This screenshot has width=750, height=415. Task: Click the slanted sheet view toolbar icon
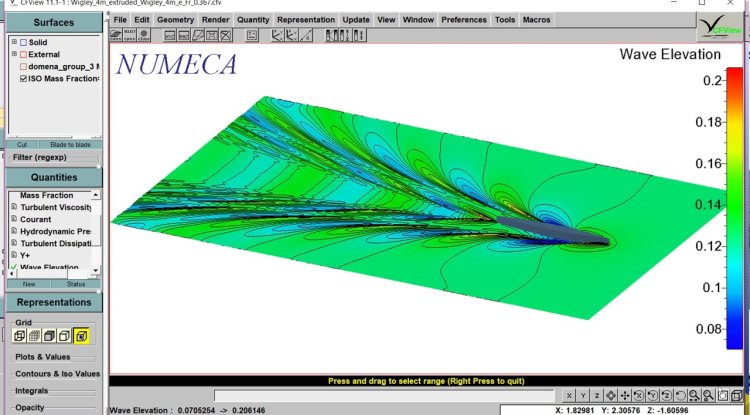point(198,35)
